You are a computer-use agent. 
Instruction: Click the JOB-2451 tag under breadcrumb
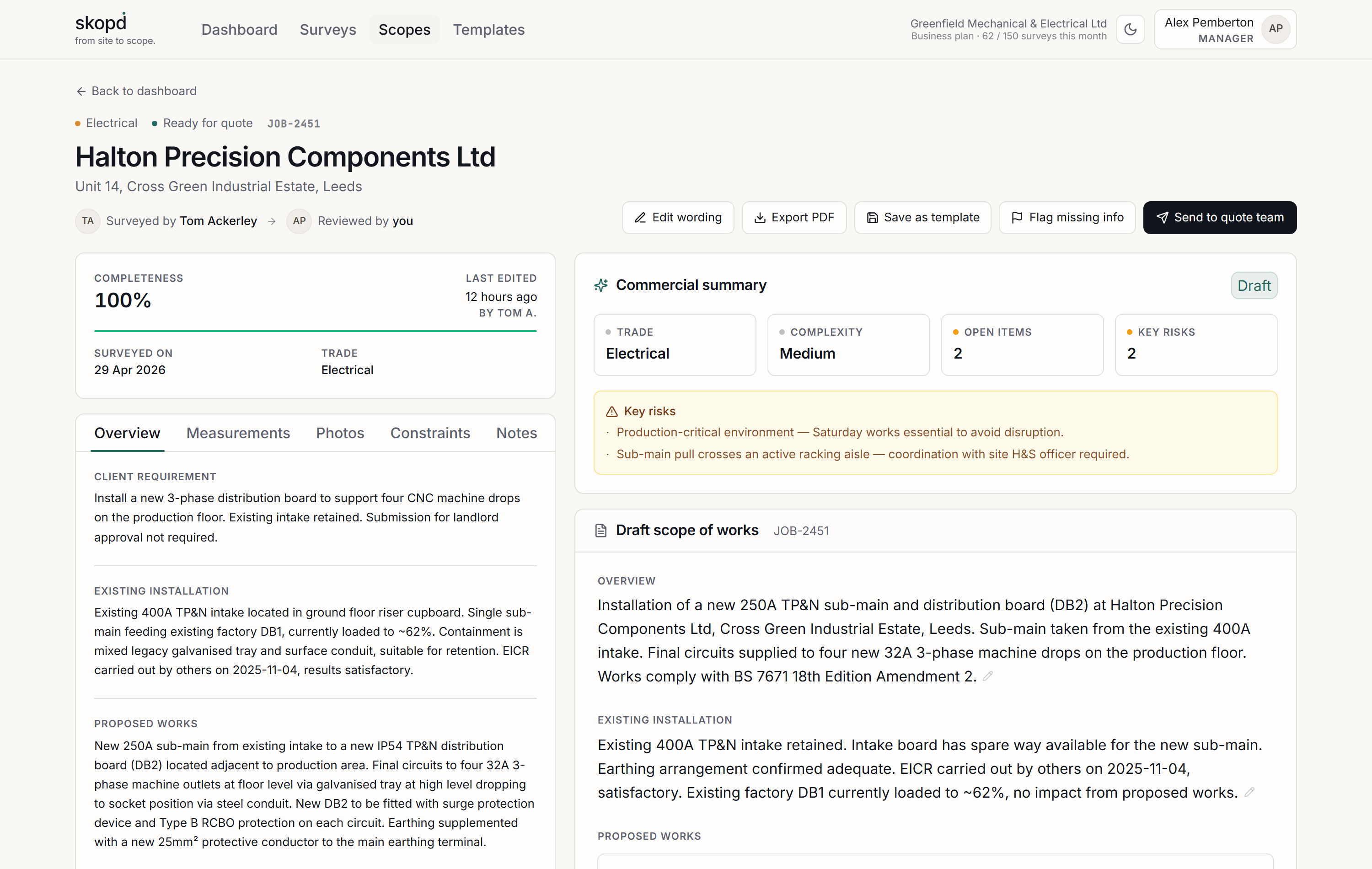[x=294, y=123]
